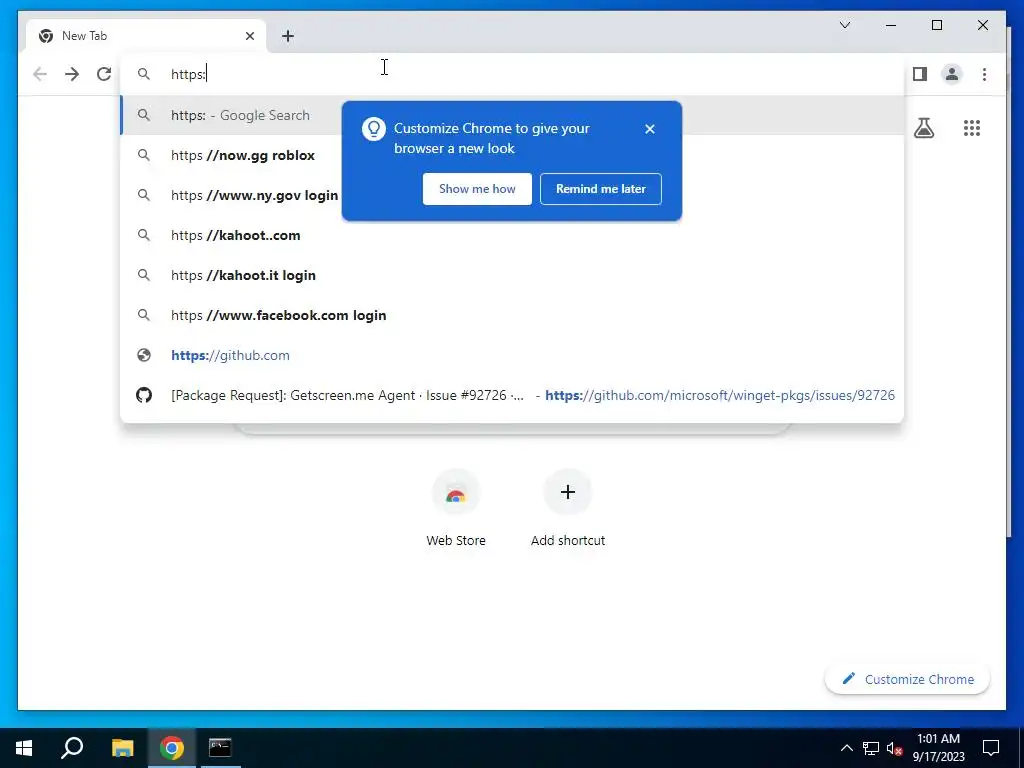Image resolution: width=1024 pixels, height=768 pixels.
Task: Click the globe icon beside github.com
Action: point(144,355)
